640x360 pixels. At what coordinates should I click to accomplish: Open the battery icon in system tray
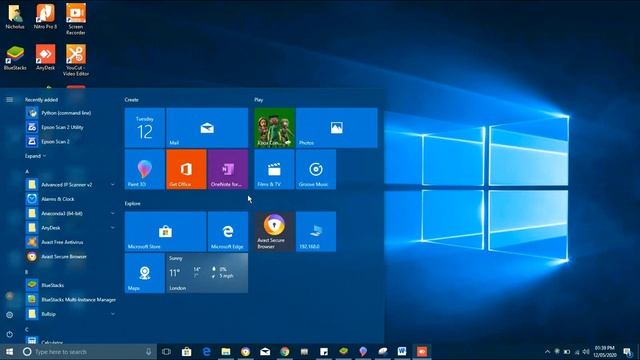click(567, 351)
